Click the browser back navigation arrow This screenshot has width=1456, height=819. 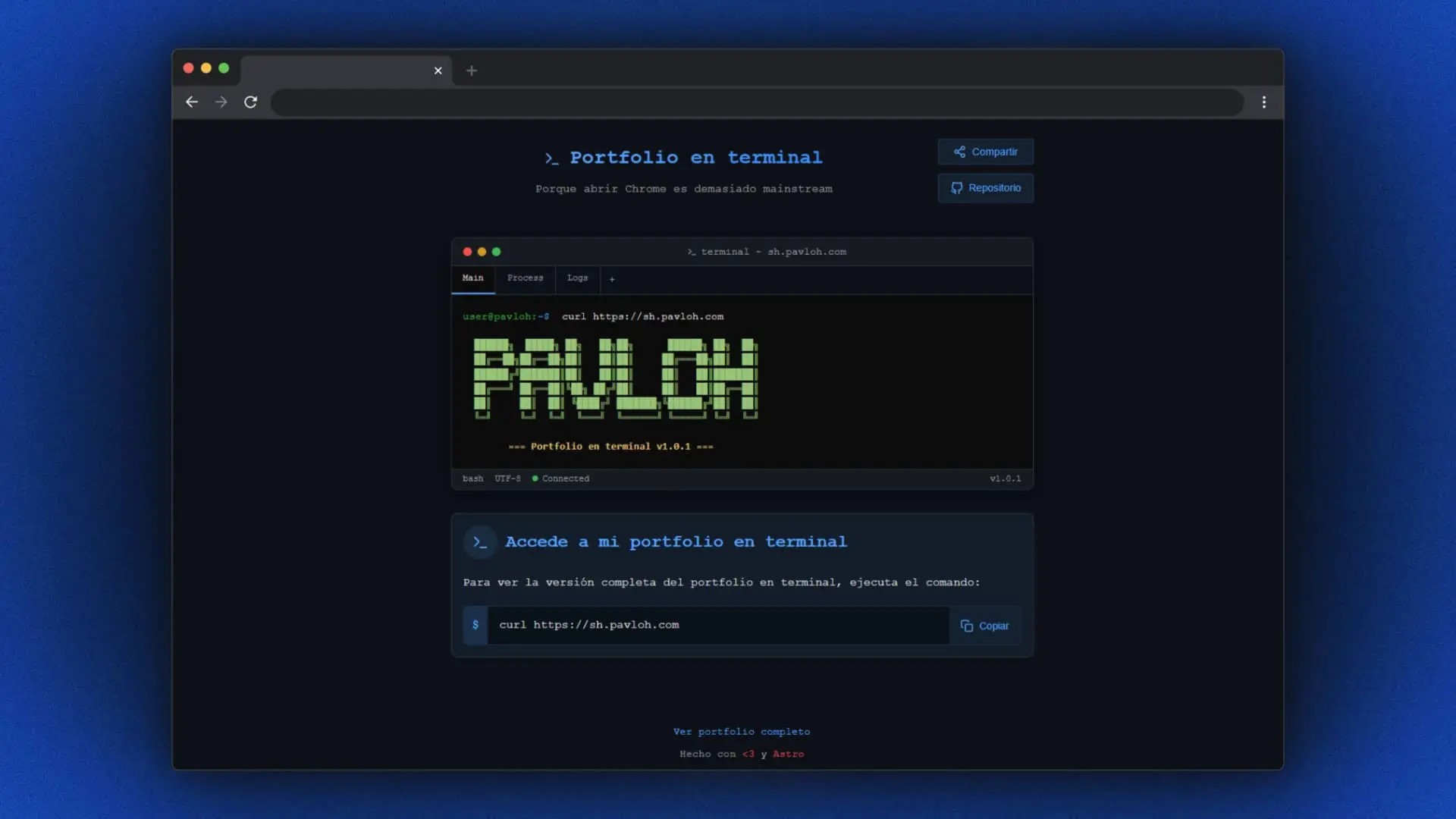pos(191,102)
